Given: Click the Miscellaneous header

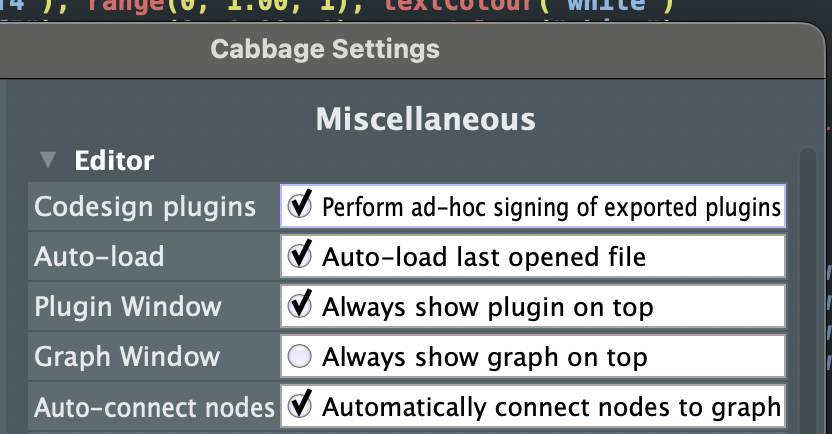Looking at the screenshot, I should pyautogui.click(x=426, y=119).
